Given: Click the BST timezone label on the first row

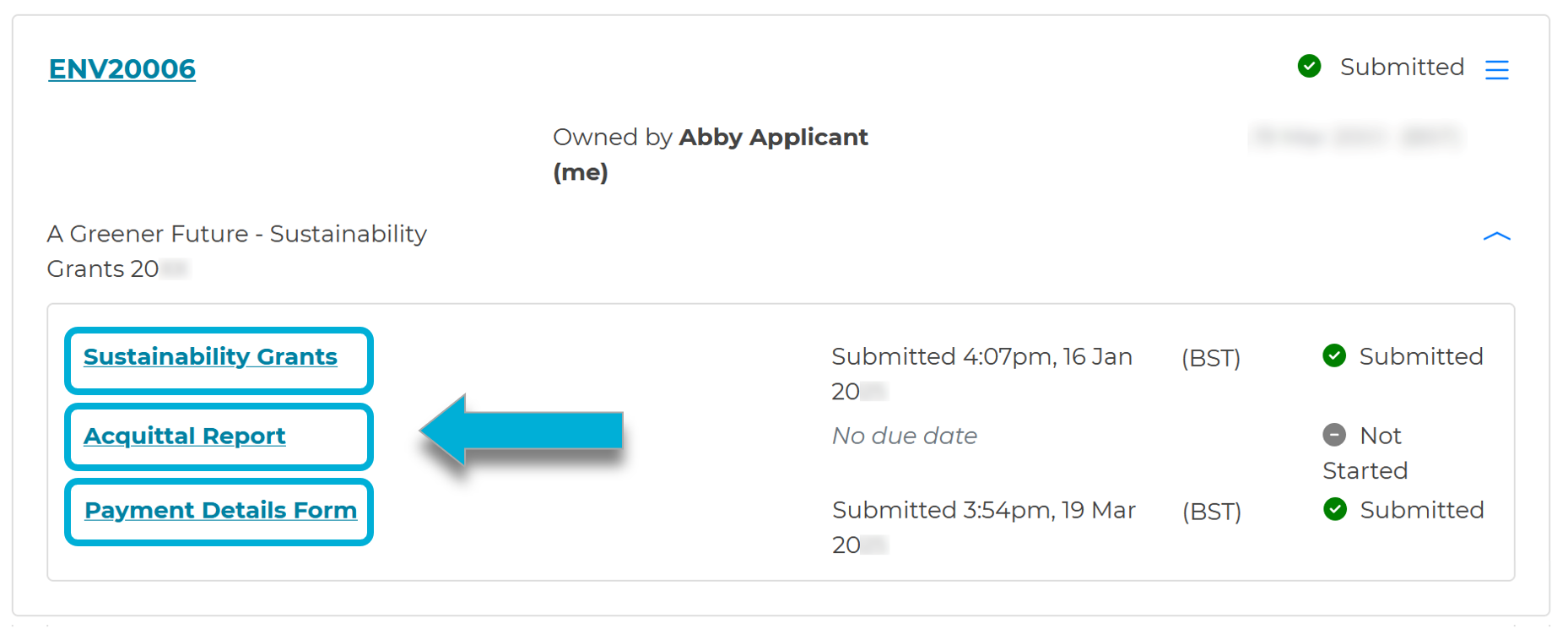Looking at the screenshot, I should pyautogui.click(x=1210, y=358).
